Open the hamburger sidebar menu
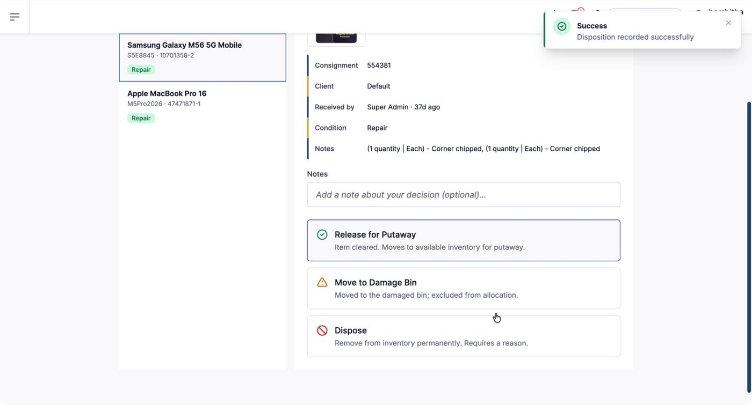752x405 pixels. click(14, 17)
